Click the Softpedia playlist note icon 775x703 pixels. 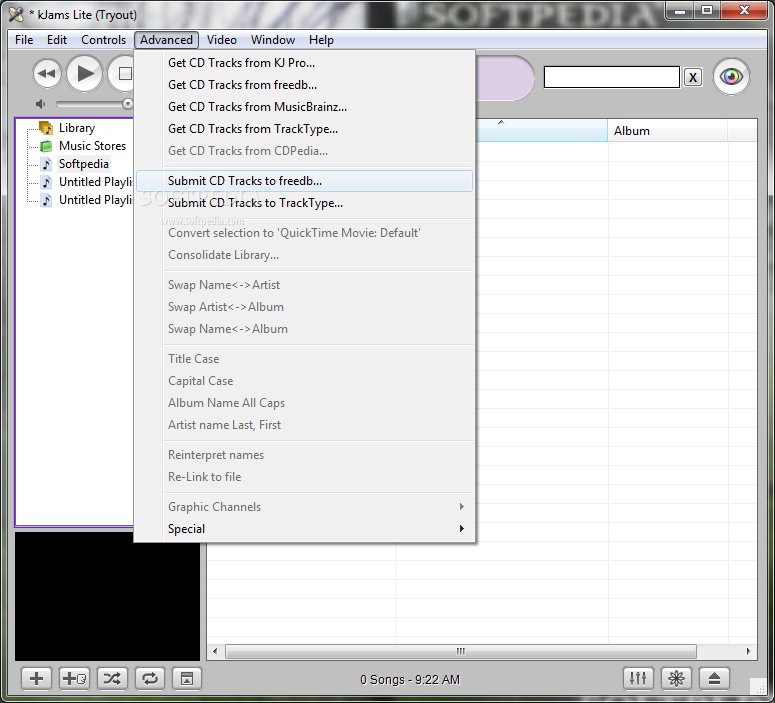pyautogui.click(x=46, y=164)
